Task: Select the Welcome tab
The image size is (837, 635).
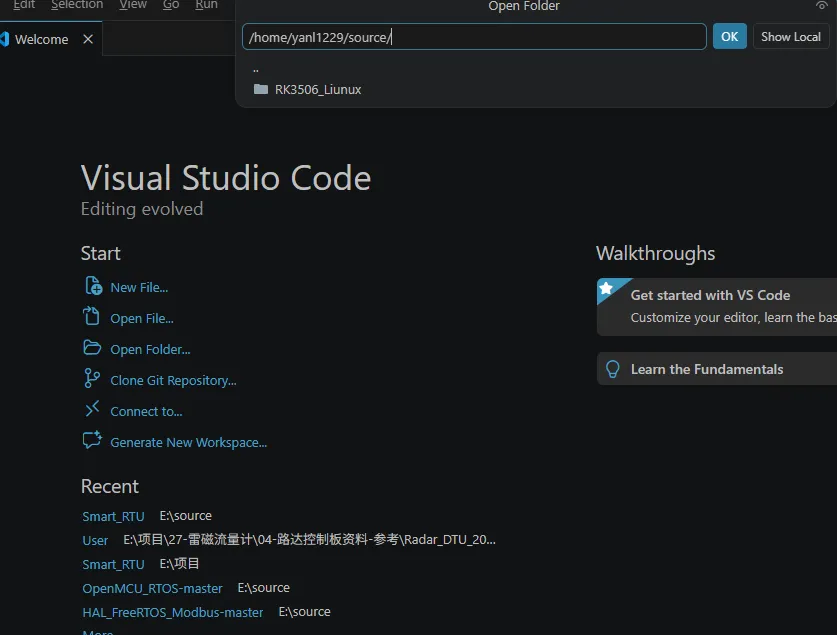Action: pos(51,39)
